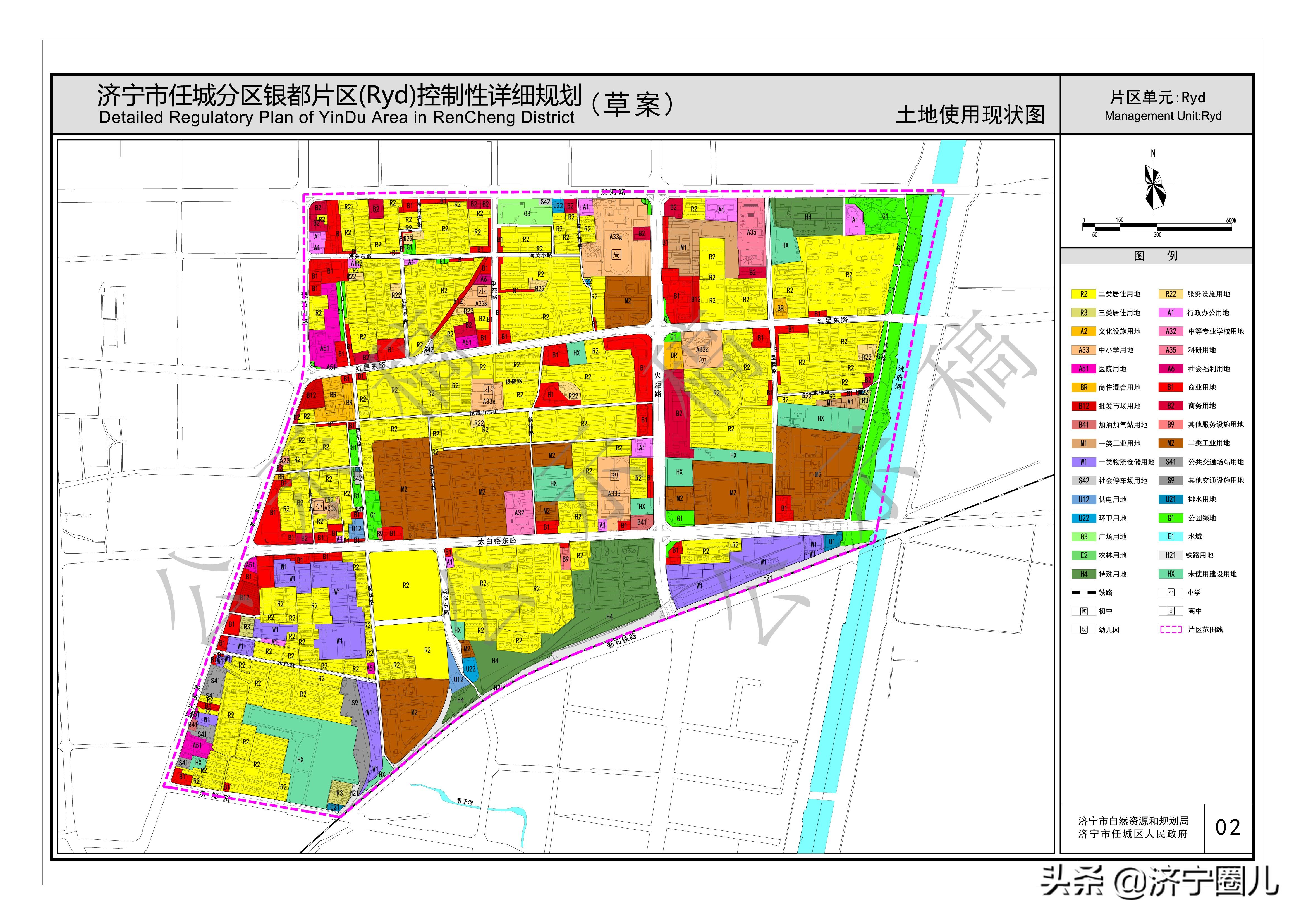This screenshot has width=1306, height=924.
Task: Click the U12 swatch for 供电用地
Action: (1083, 500)
